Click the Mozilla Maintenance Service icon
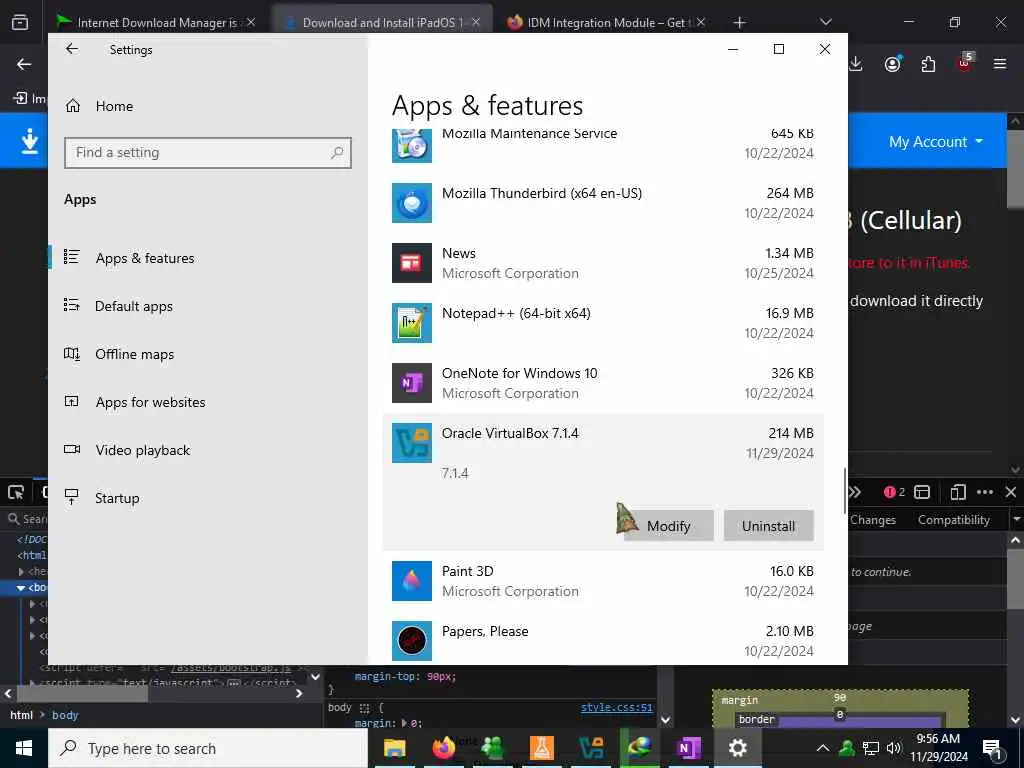The height and width of the screenshot is (768, 1024). tap(411, 146)
